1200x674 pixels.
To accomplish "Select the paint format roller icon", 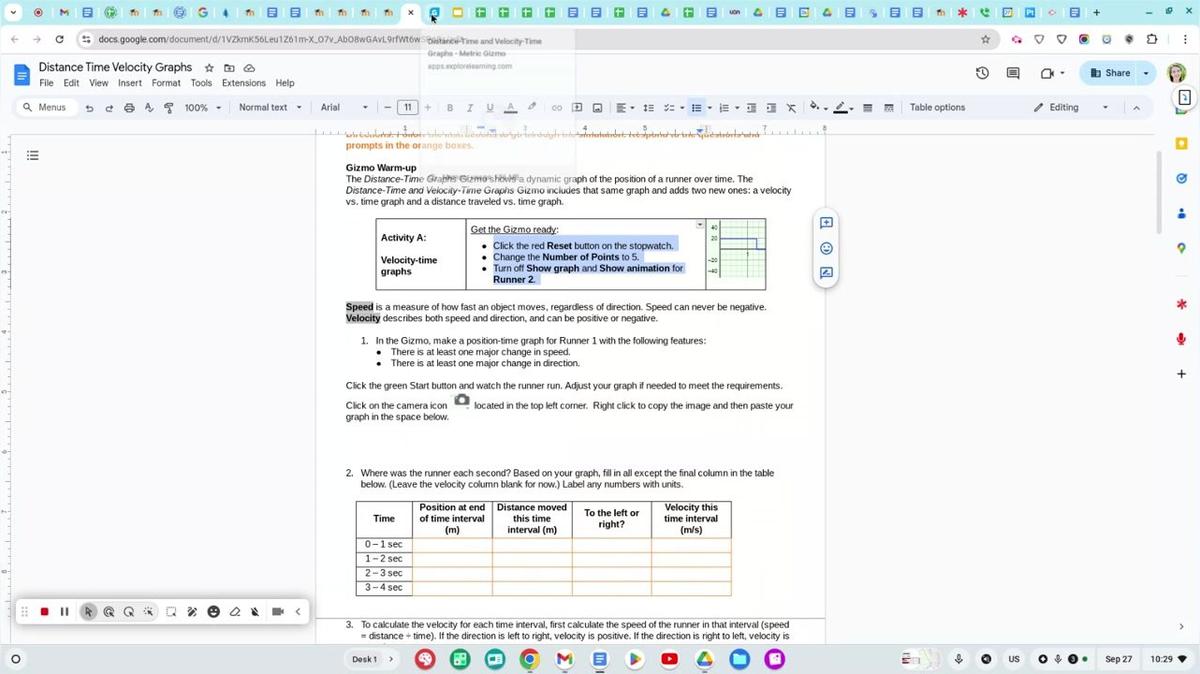I will click(x=168, y=108).
